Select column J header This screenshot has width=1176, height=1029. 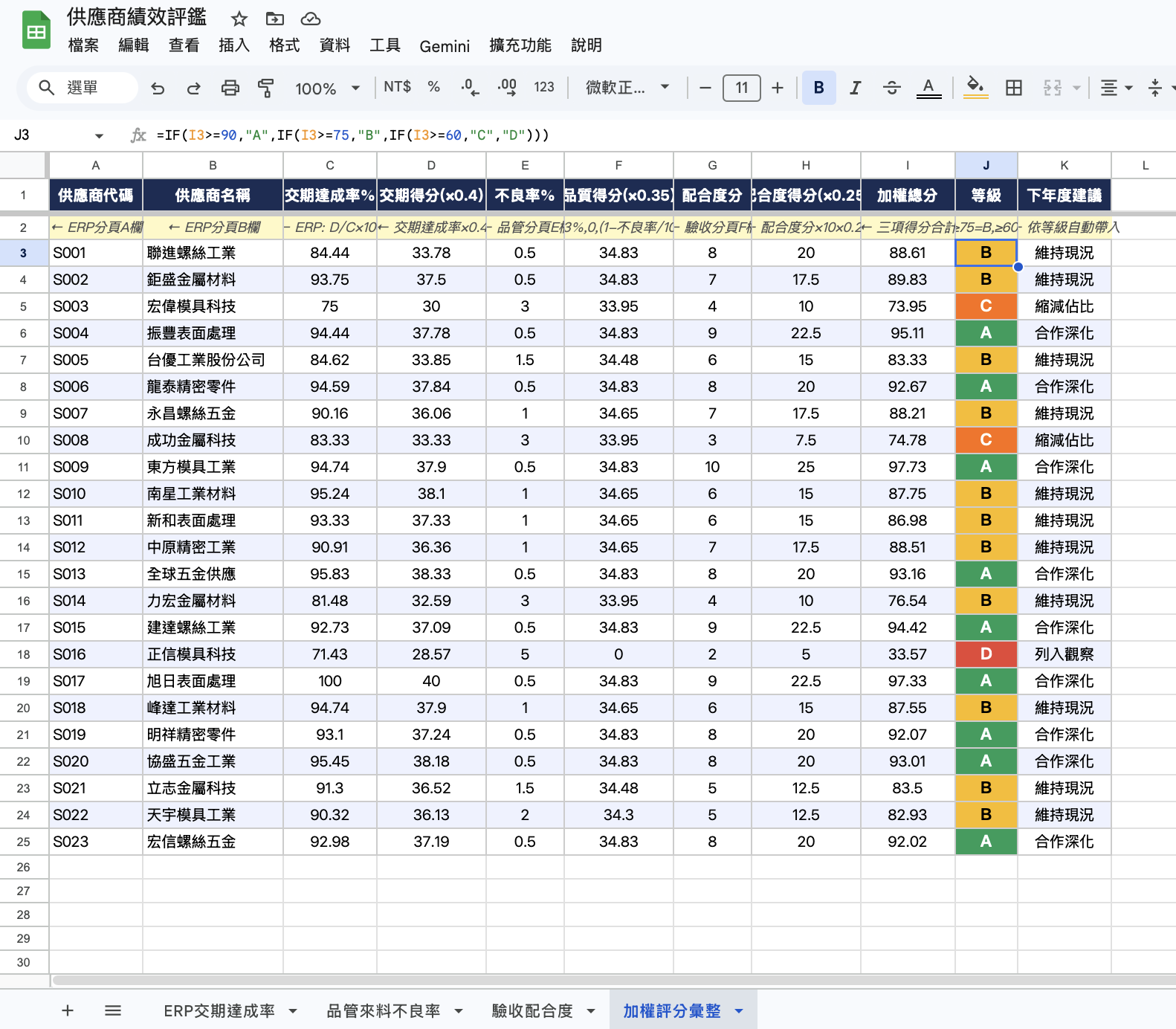[986, 165]
